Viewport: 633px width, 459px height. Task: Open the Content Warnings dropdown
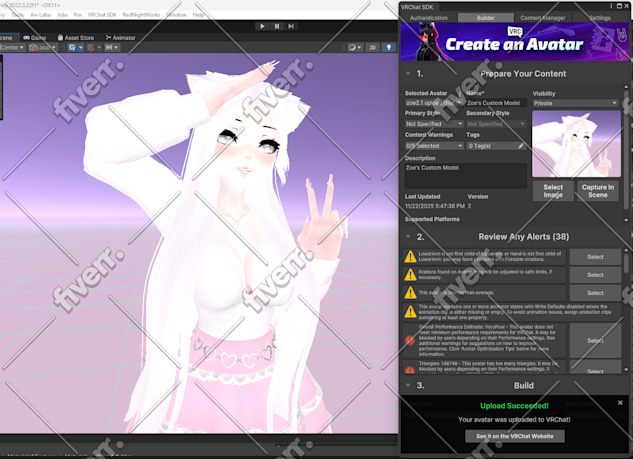tap(434, 146)
